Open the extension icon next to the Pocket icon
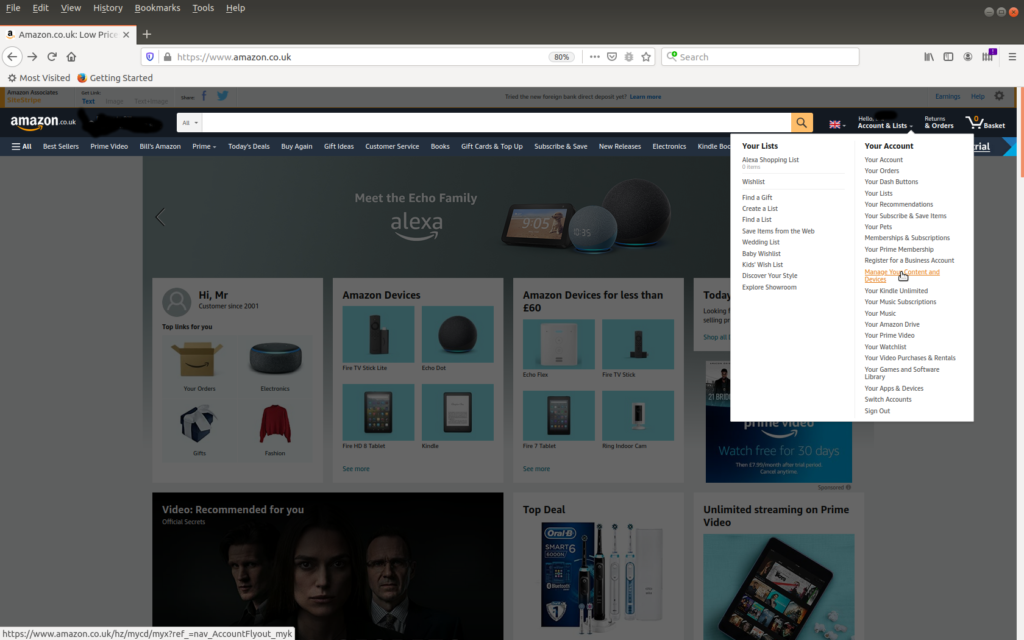The width and height of the screenshot is (1024, 640). pyautogui.click(x=629, y=57)
